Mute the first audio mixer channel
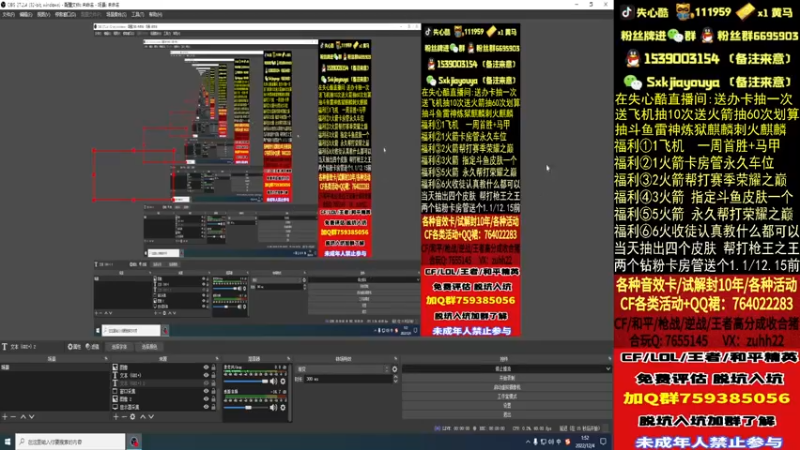The width and height of the screenshot is (800, 450). coord(273,381)
